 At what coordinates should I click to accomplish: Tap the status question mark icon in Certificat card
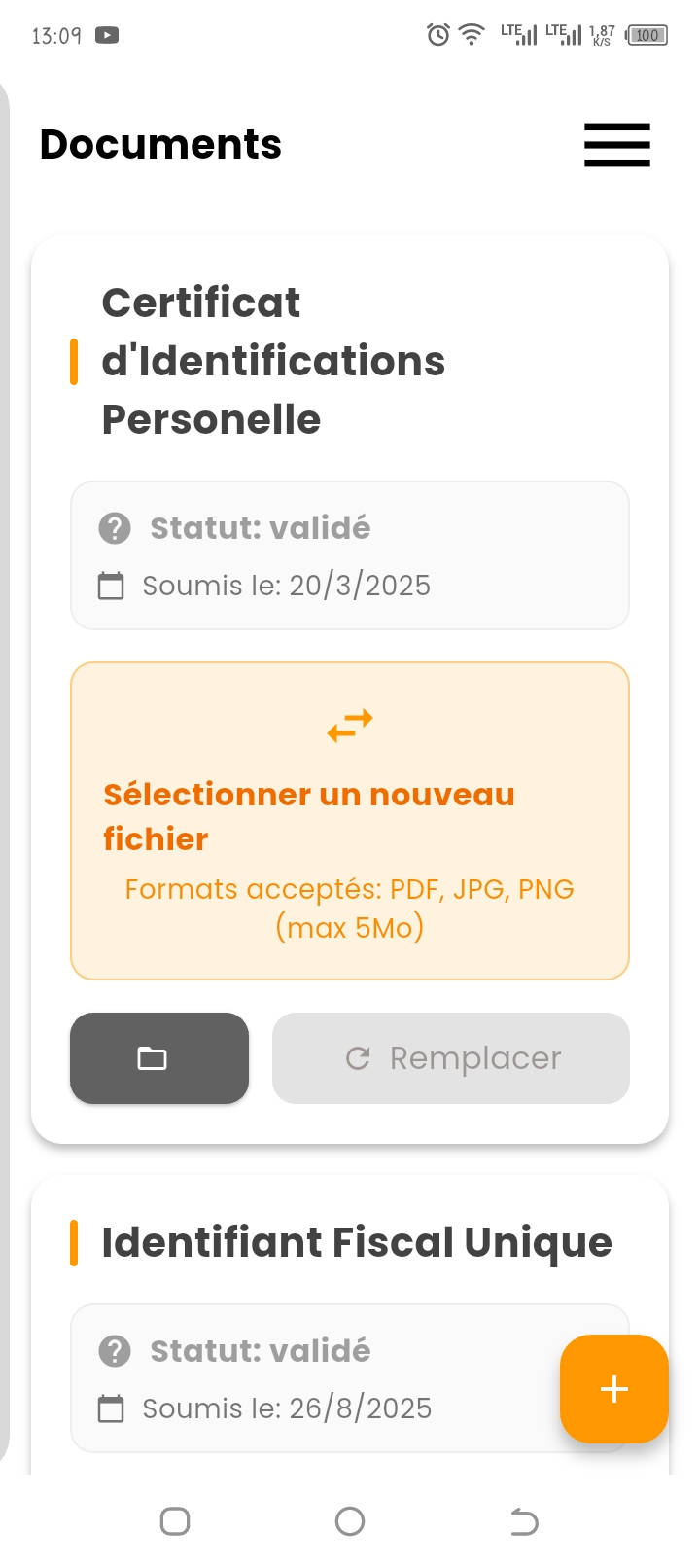pos(115,528)
